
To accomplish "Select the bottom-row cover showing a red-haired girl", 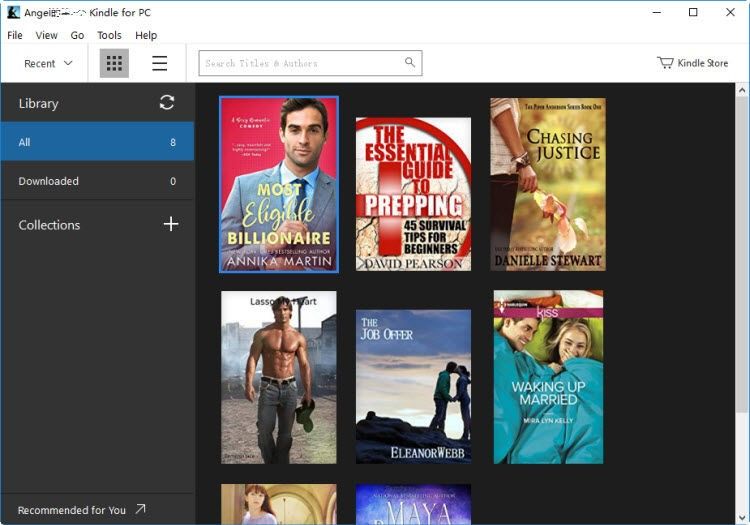I will point(279,504).
